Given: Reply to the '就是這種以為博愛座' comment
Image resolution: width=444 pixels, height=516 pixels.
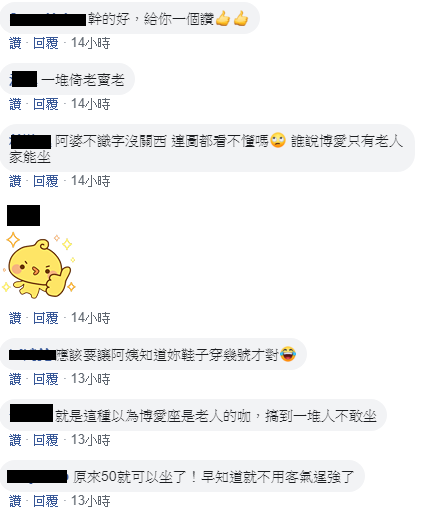Looking at the screenshot, I should 46,440.
